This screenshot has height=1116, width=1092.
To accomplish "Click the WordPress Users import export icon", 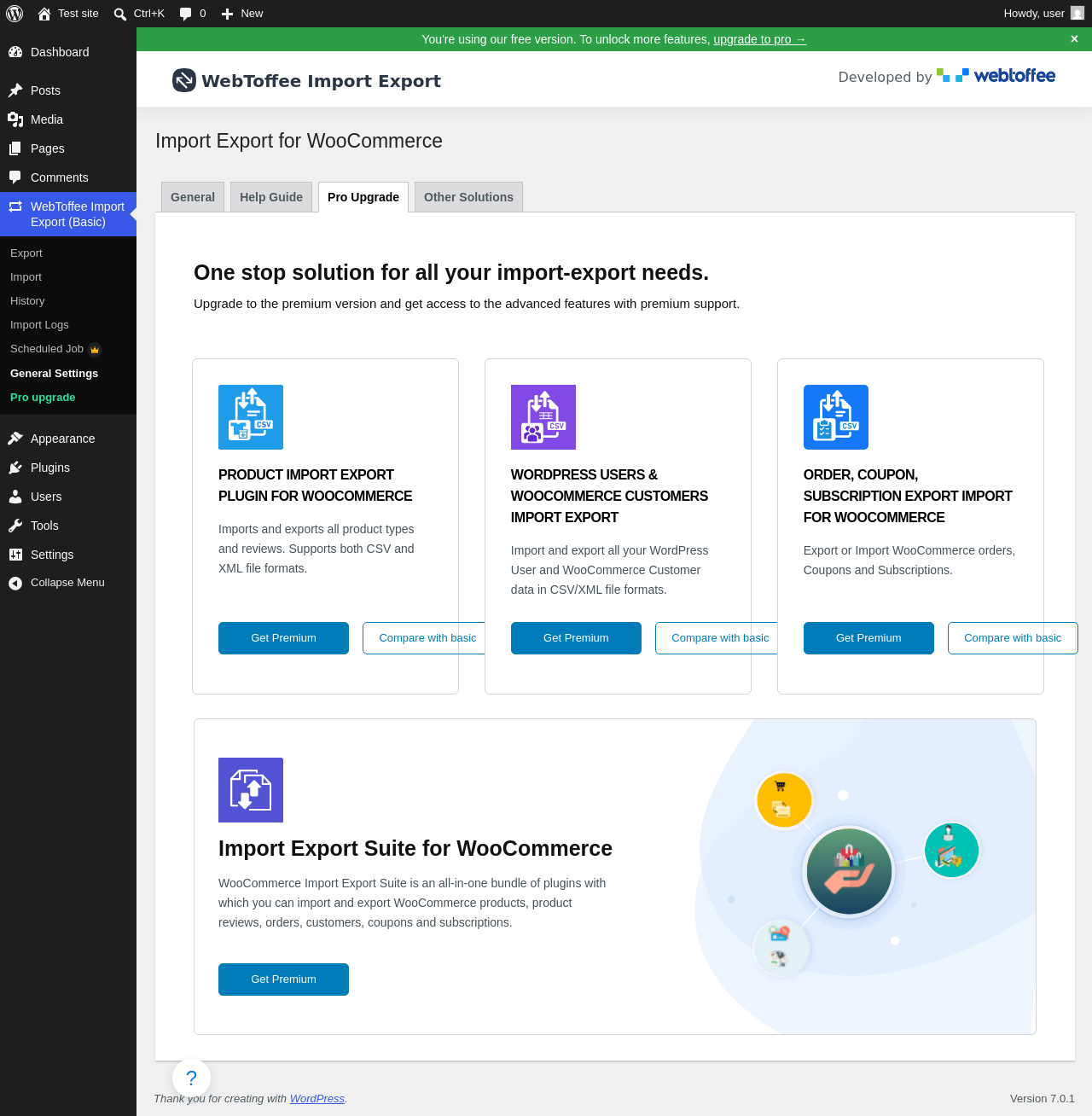I will [543, 417].
